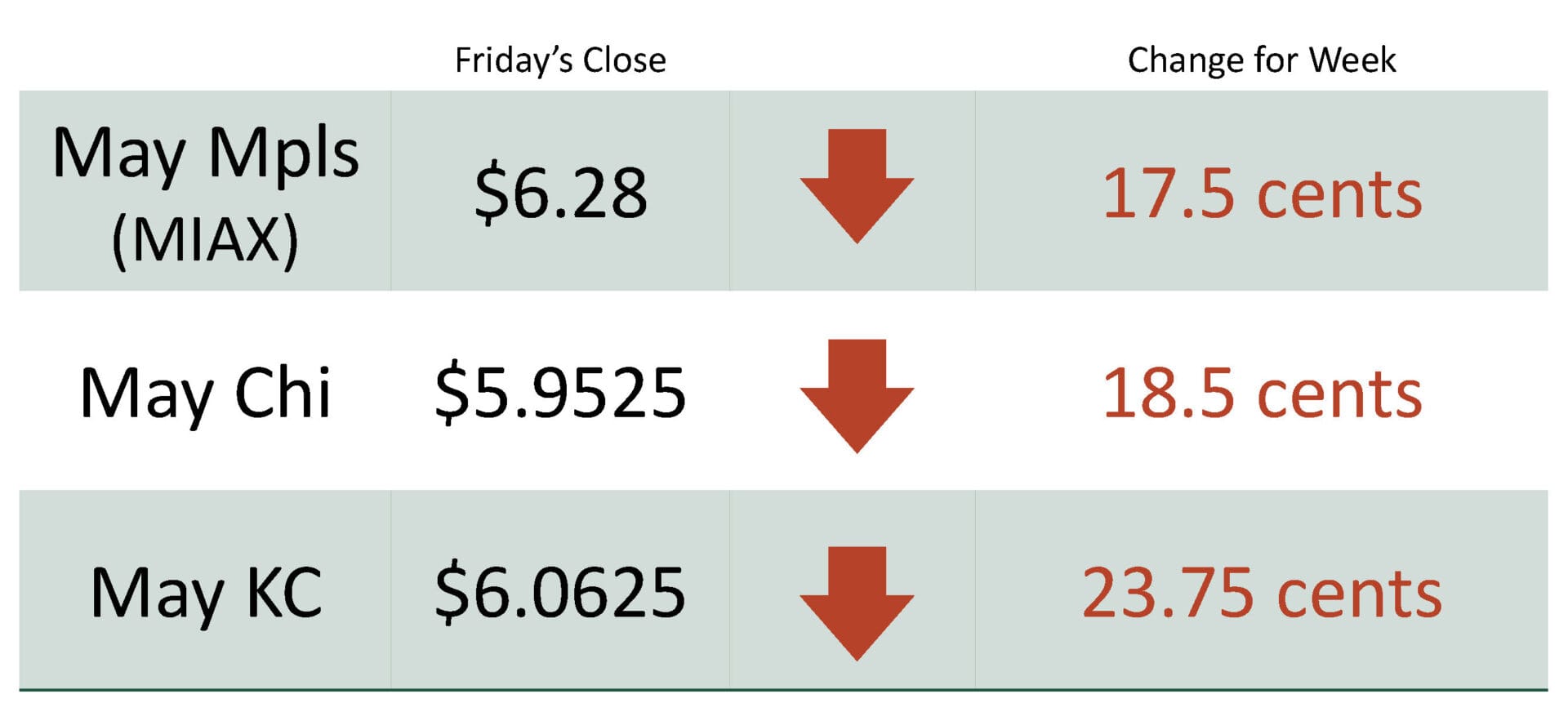Click the $6.0625 closing price
This screenshot has height=712, width=1568.
560,594
